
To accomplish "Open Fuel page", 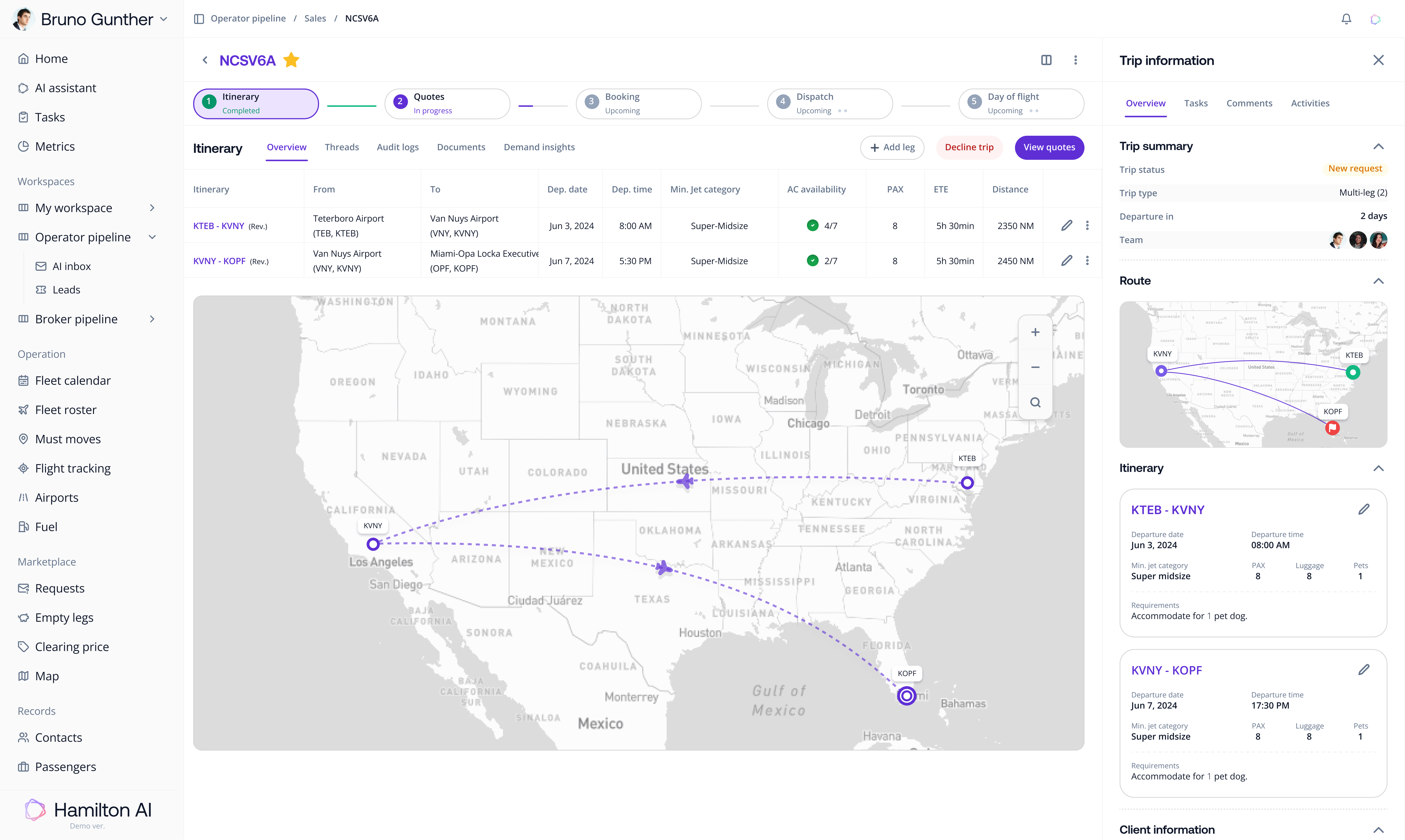I will (38, 527).
